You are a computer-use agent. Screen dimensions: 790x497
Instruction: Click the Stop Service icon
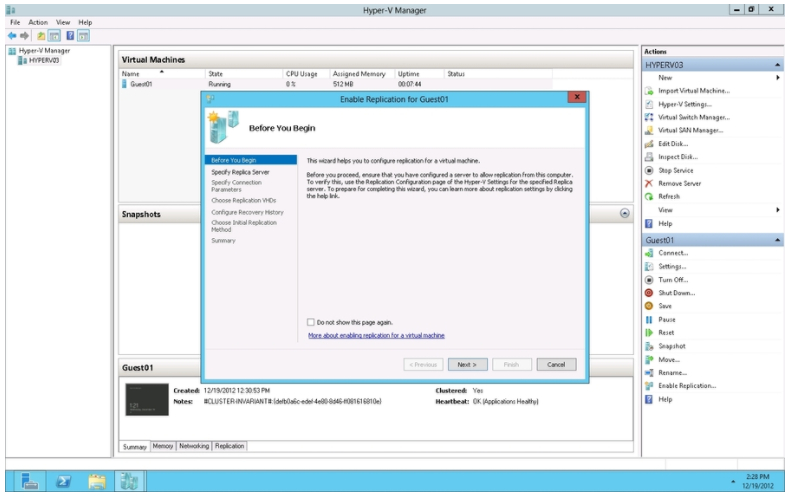pyautogui.click(x=649, y=170)
